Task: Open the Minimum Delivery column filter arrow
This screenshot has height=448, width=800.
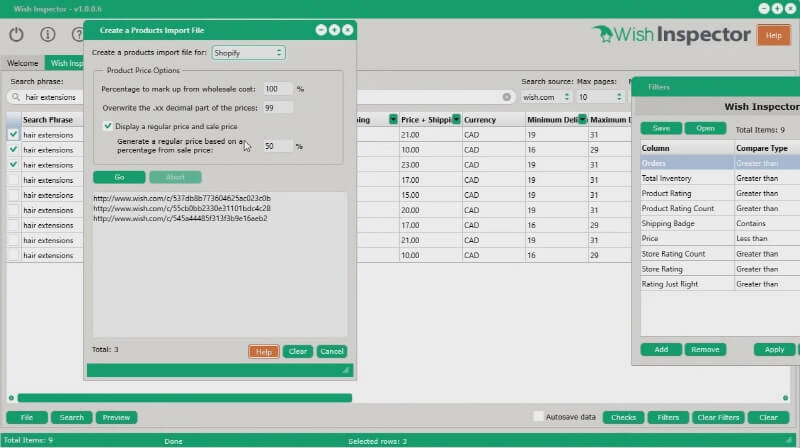Action: point(582,119)
